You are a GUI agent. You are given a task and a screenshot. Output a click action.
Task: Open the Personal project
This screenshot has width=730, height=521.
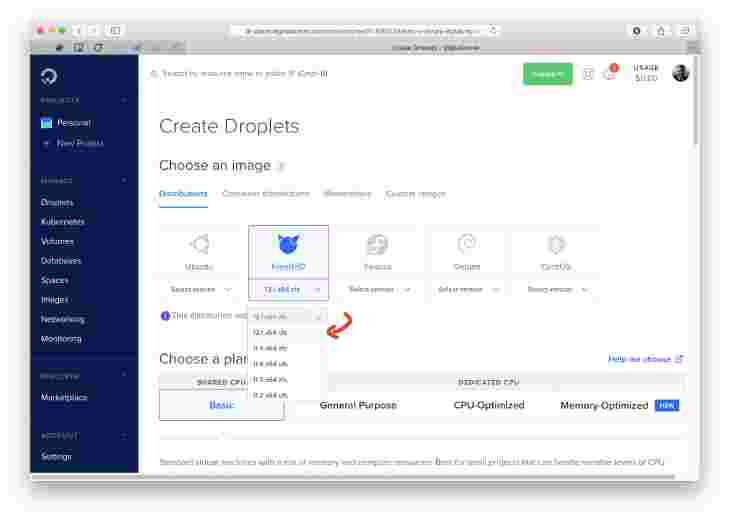pyautogui.click(x=74, y=123)
